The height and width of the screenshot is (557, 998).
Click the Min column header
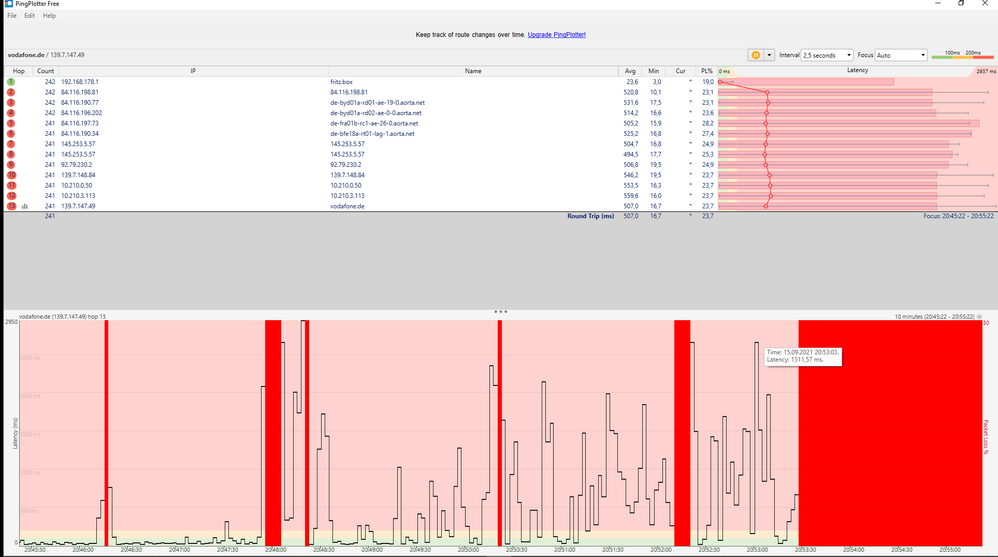(654, 71)
